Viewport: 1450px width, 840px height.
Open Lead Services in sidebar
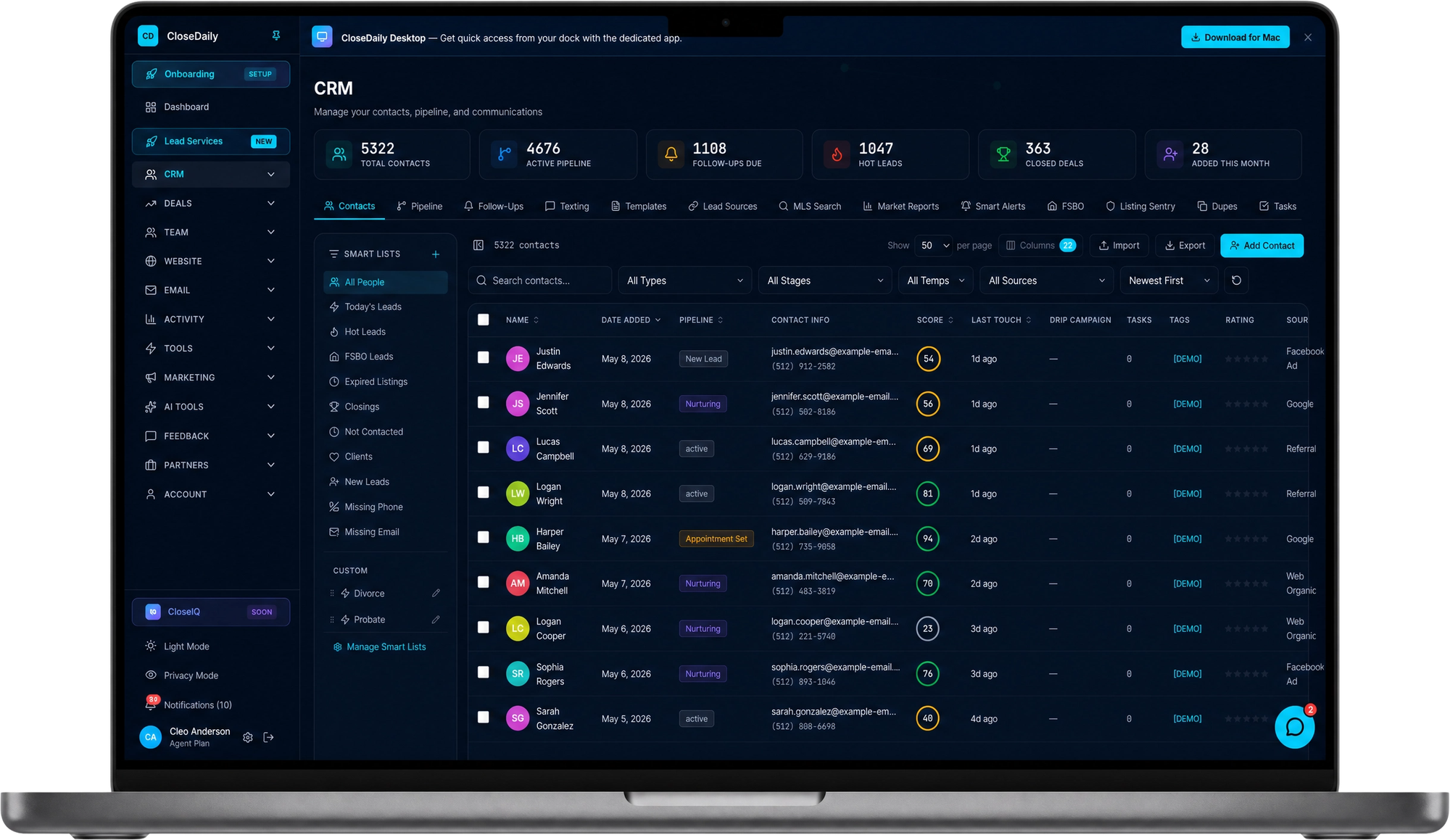(x=210, y=141)
